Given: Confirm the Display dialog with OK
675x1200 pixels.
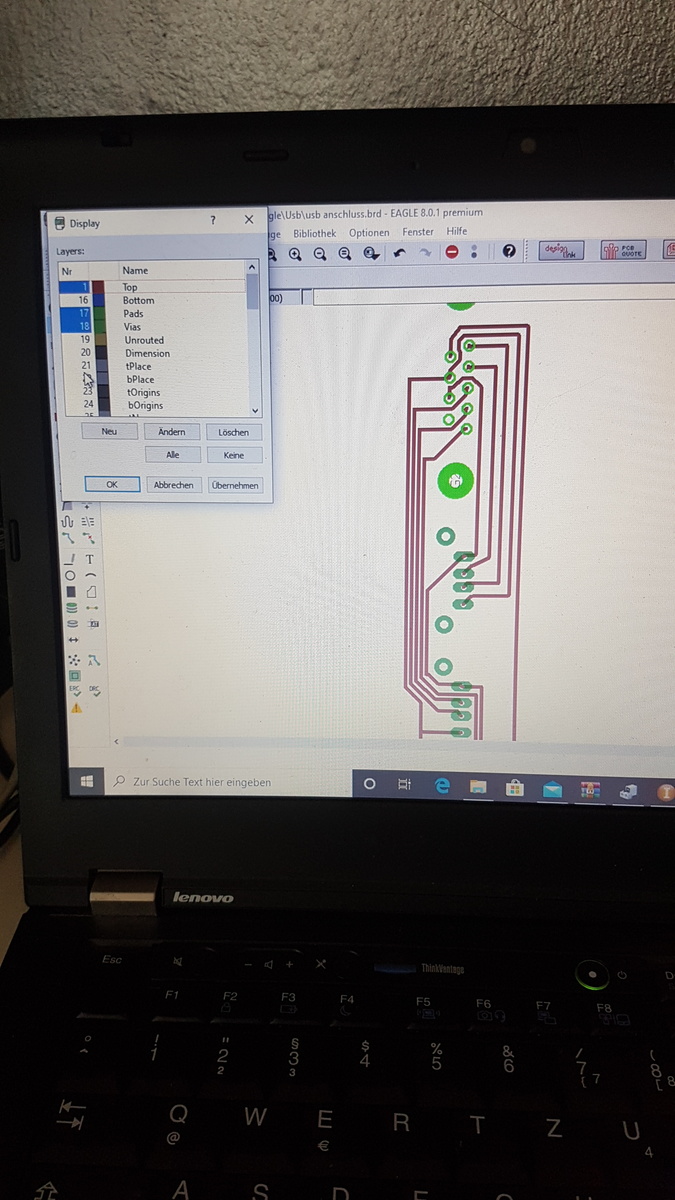Looking at the screenshot, I should point(111,484).
